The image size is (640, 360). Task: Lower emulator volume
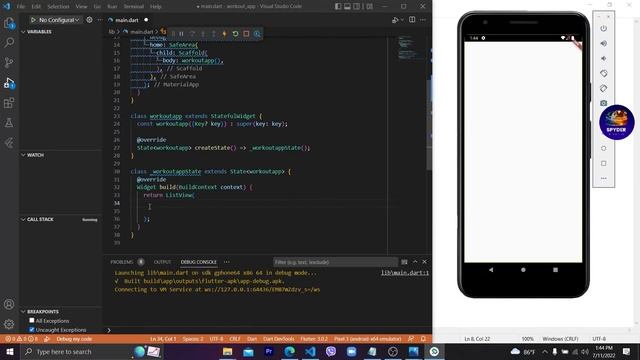point(604,58)
